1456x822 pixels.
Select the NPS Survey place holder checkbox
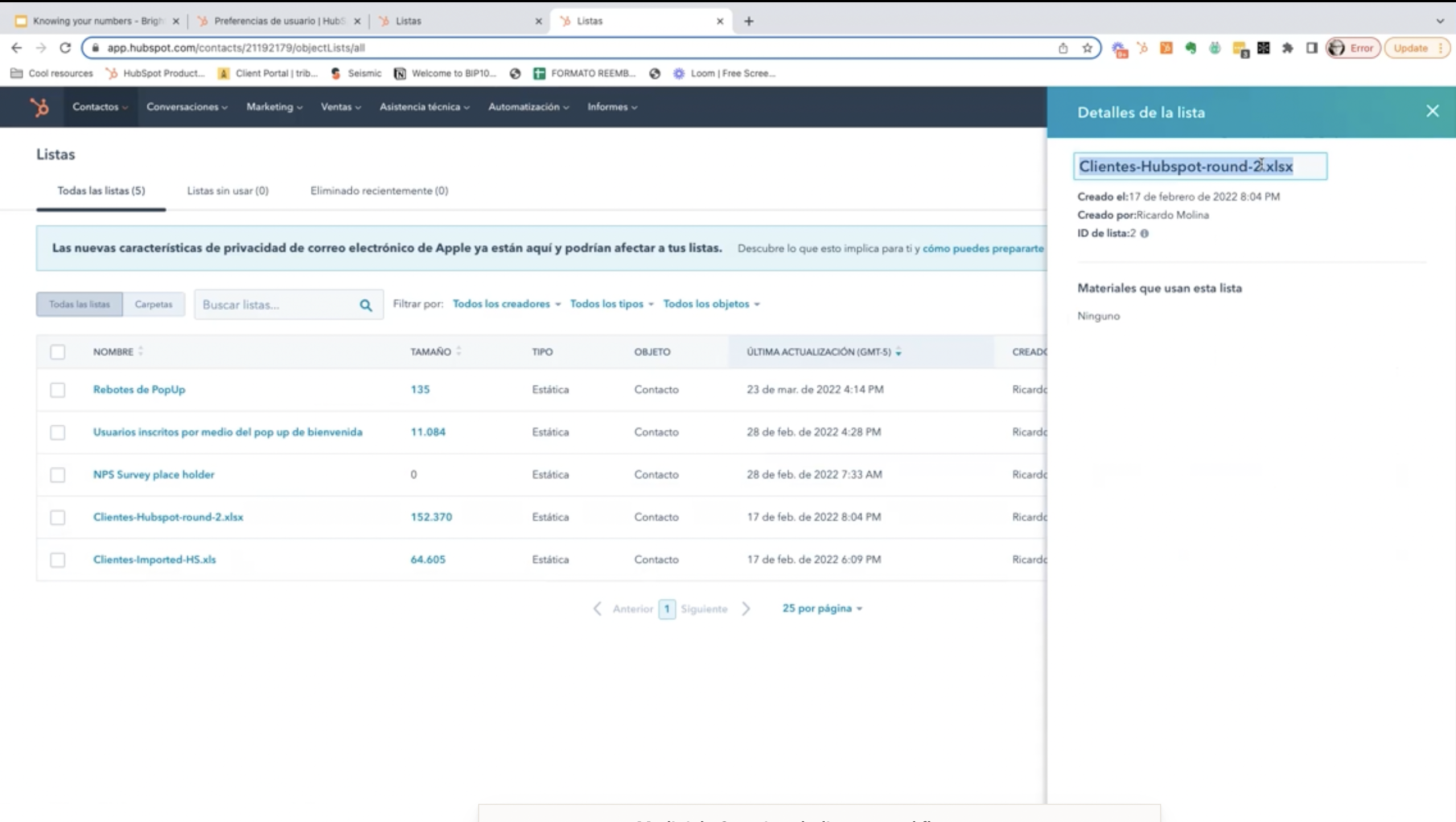pos(57,475)
